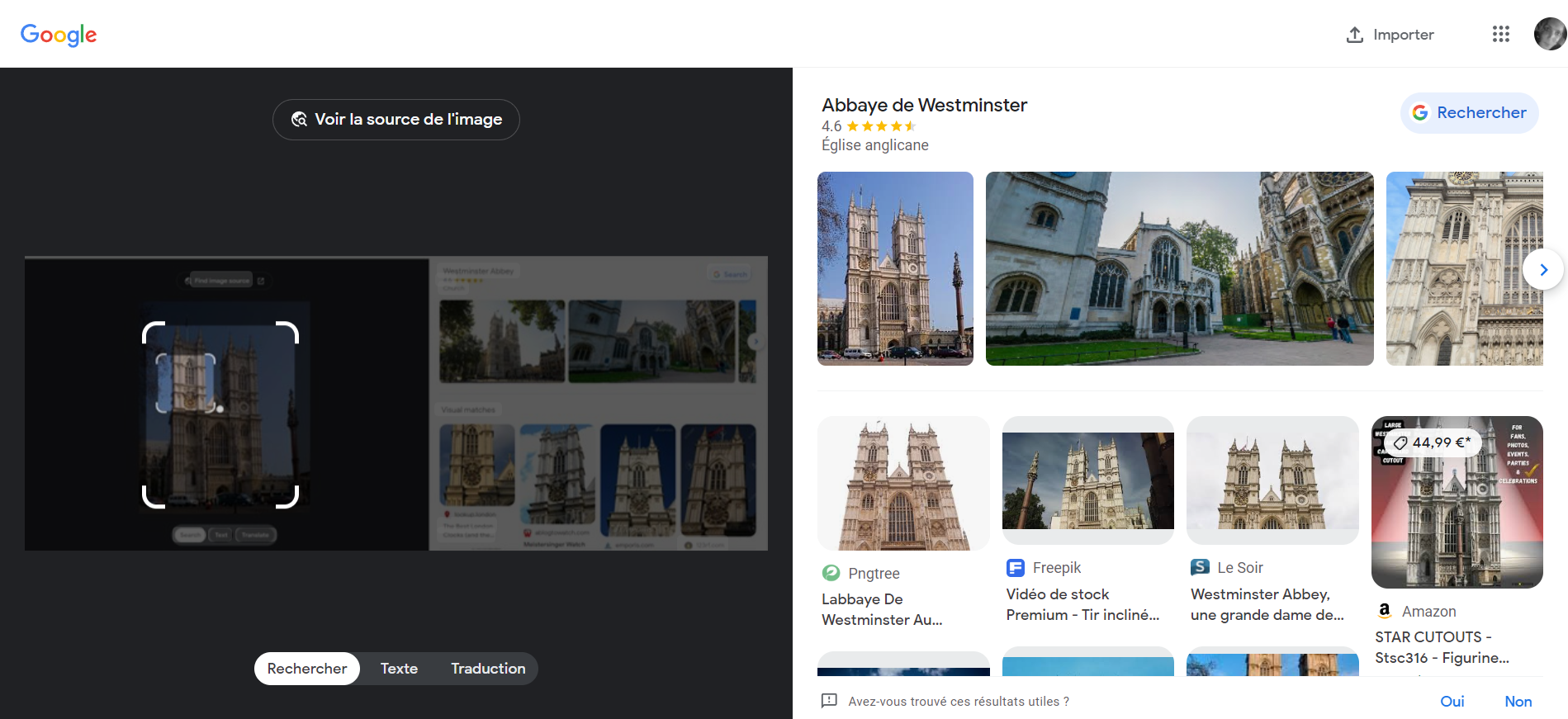Open Abbaye de Westminster title
Viewport: 1568px width, 719px height.
pos(924,105)
